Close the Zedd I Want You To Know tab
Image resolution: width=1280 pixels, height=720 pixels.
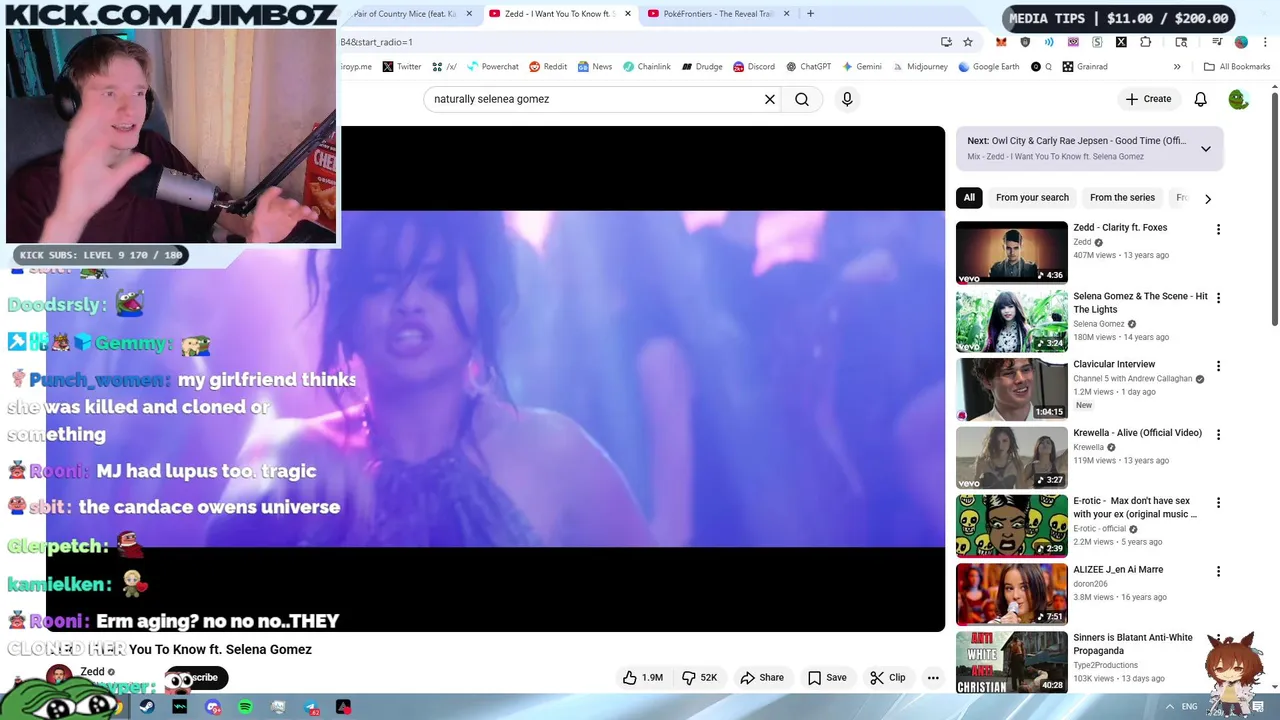coord(627,14)
